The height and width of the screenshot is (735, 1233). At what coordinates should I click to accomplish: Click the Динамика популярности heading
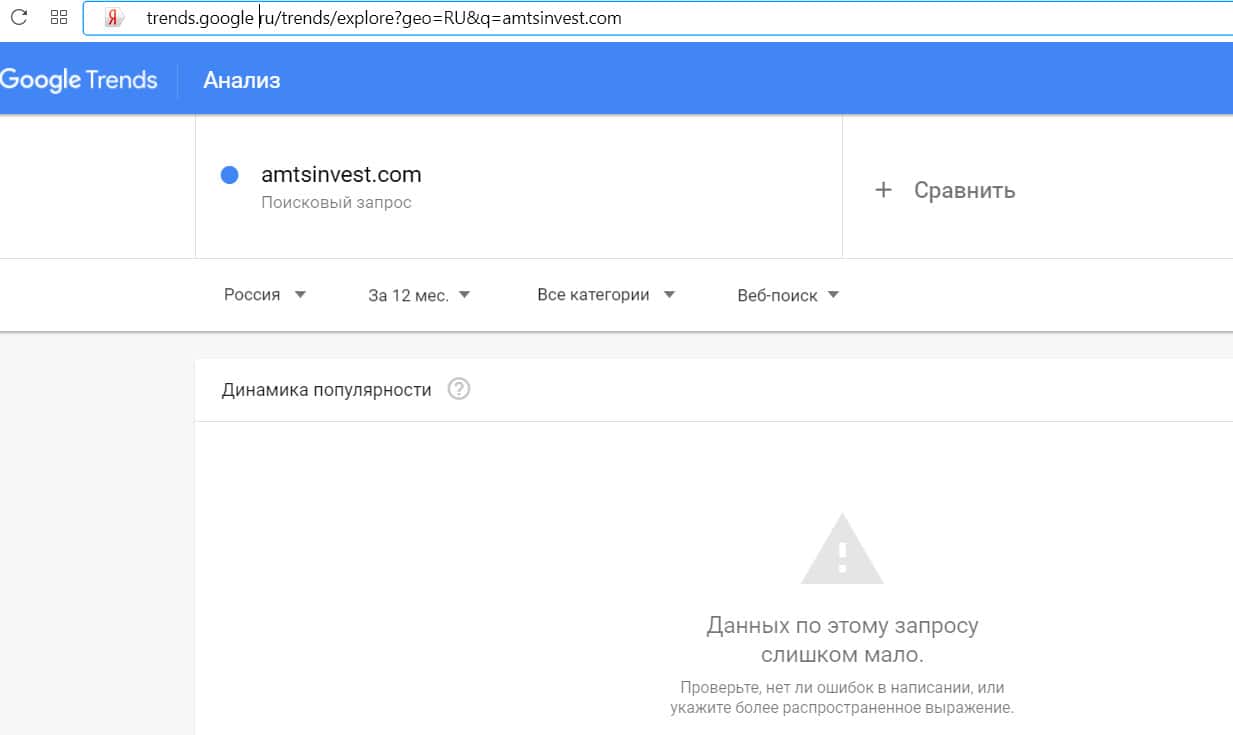[326, 390]
